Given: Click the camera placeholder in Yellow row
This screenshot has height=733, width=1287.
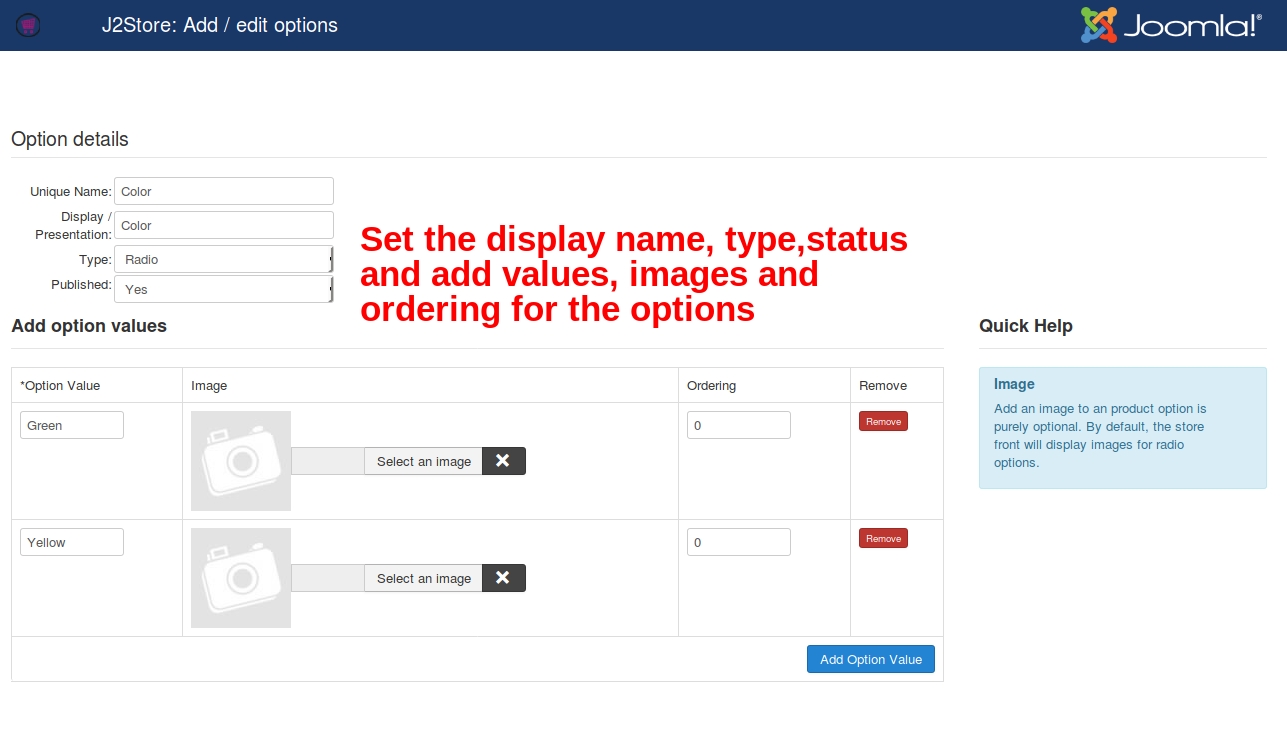Looking at the screenshot, I should pos(241,578).
